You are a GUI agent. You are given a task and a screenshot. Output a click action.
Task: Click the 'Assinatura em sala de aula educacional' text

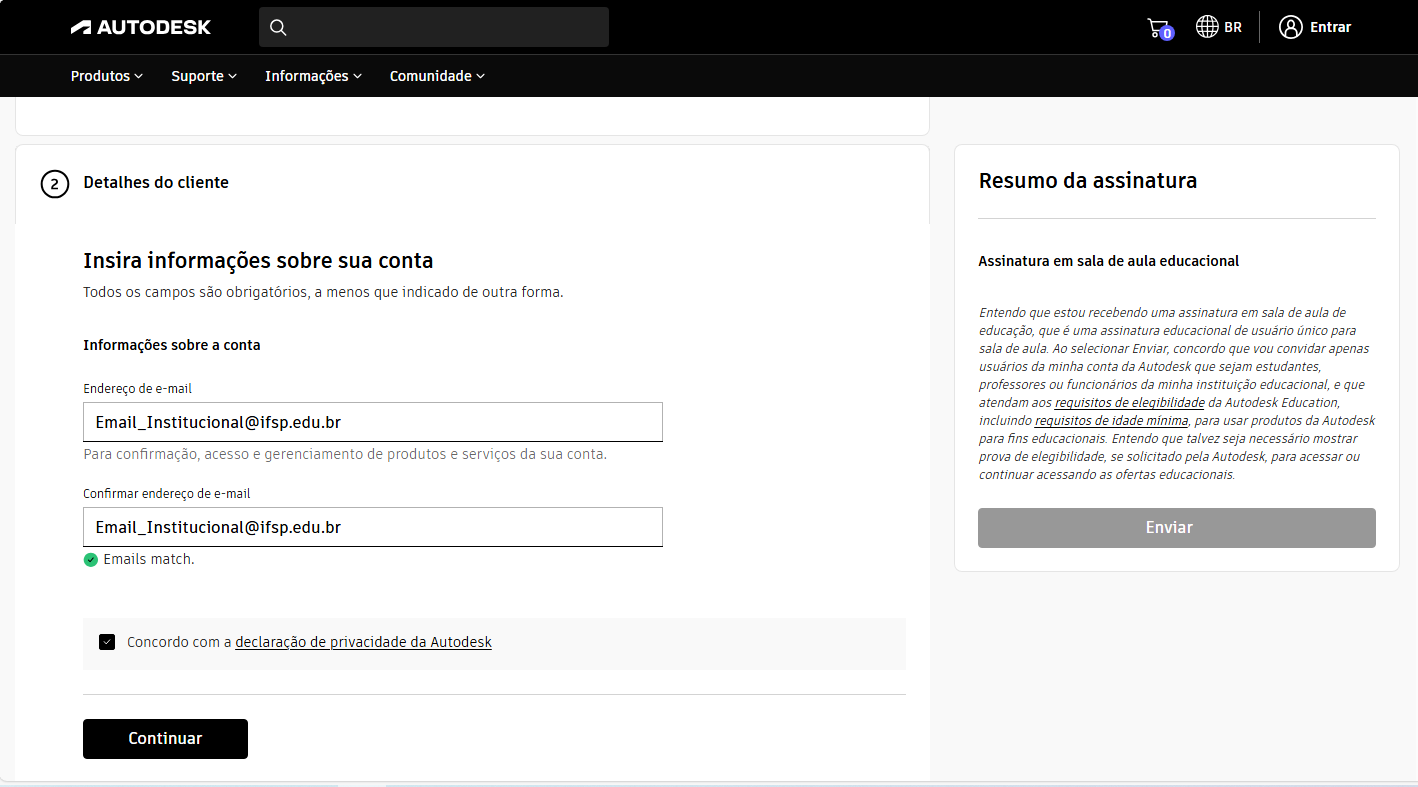click(1109, 261)
